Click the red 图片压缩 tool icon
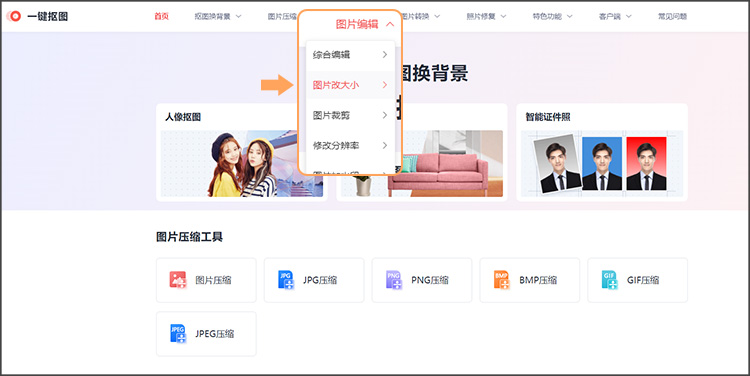Screen dimensions: 750x376 (x=178, y=280)
